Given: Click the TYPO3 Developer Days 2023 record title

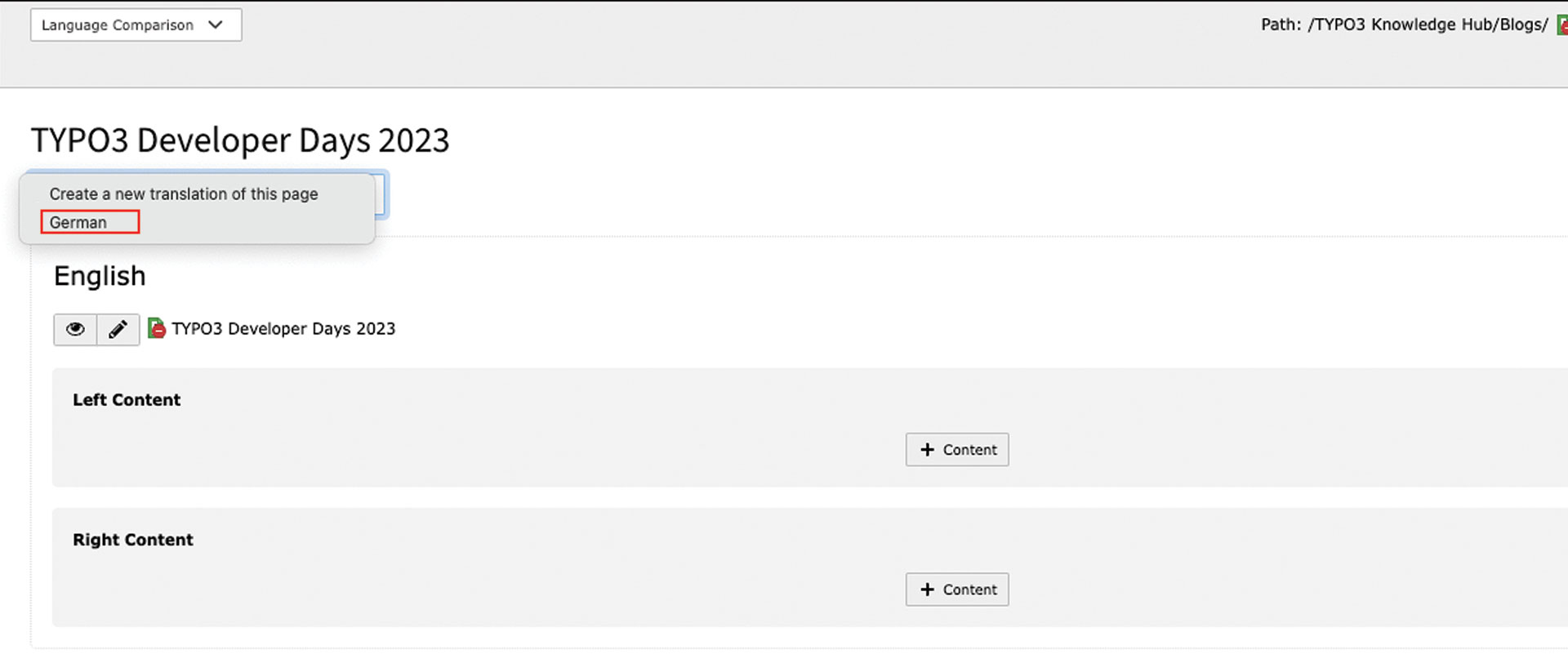Looking at the screenshot, I should tap(283, 328).
